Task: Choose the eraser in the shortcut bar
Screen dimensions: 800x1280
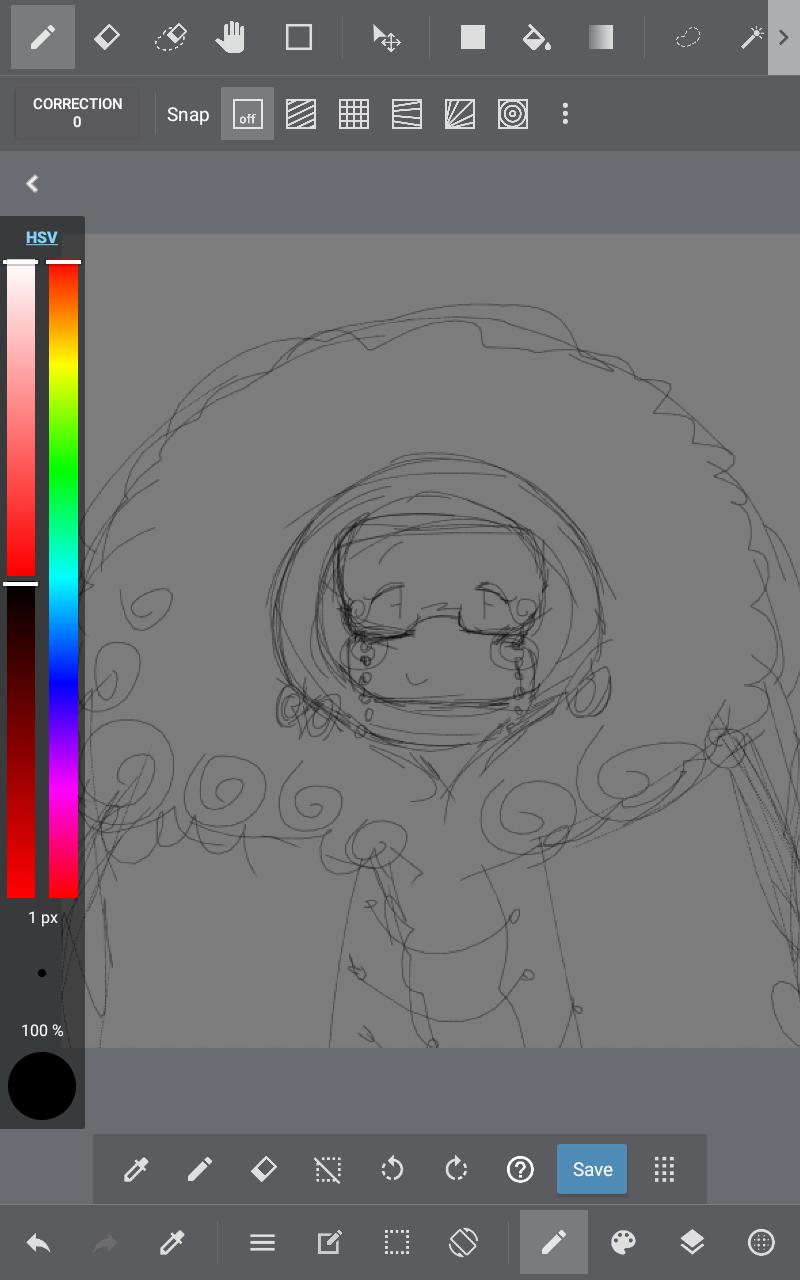Action: point(264,1169)
